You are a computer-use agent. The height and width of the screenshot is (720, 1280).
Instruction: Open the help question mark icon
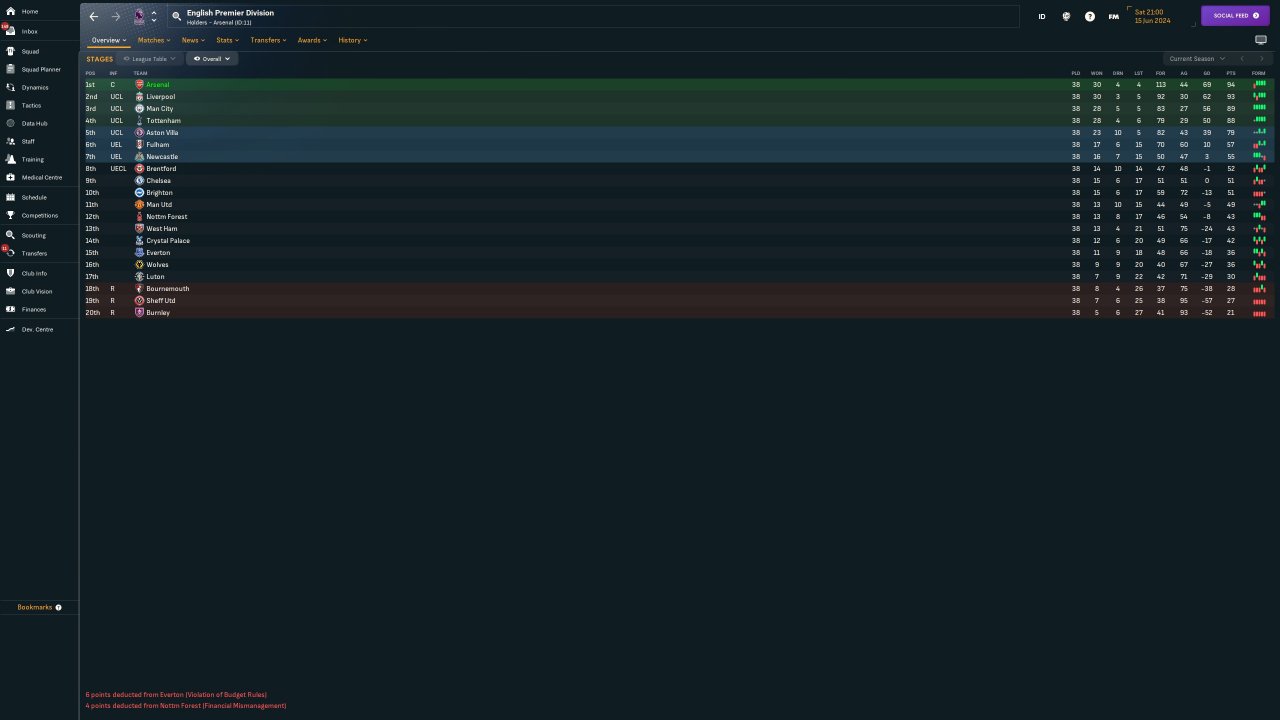pyautogui.click(x=1090, y=17)
